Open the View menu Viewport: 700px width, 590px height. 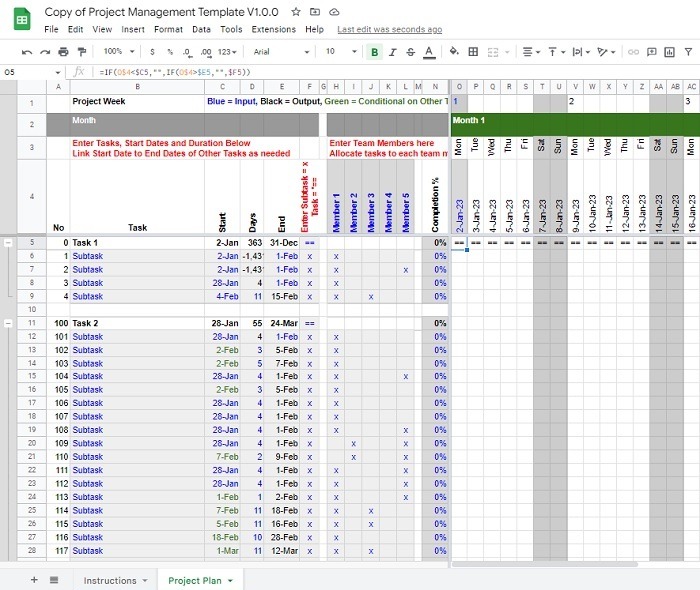[102, 29]
